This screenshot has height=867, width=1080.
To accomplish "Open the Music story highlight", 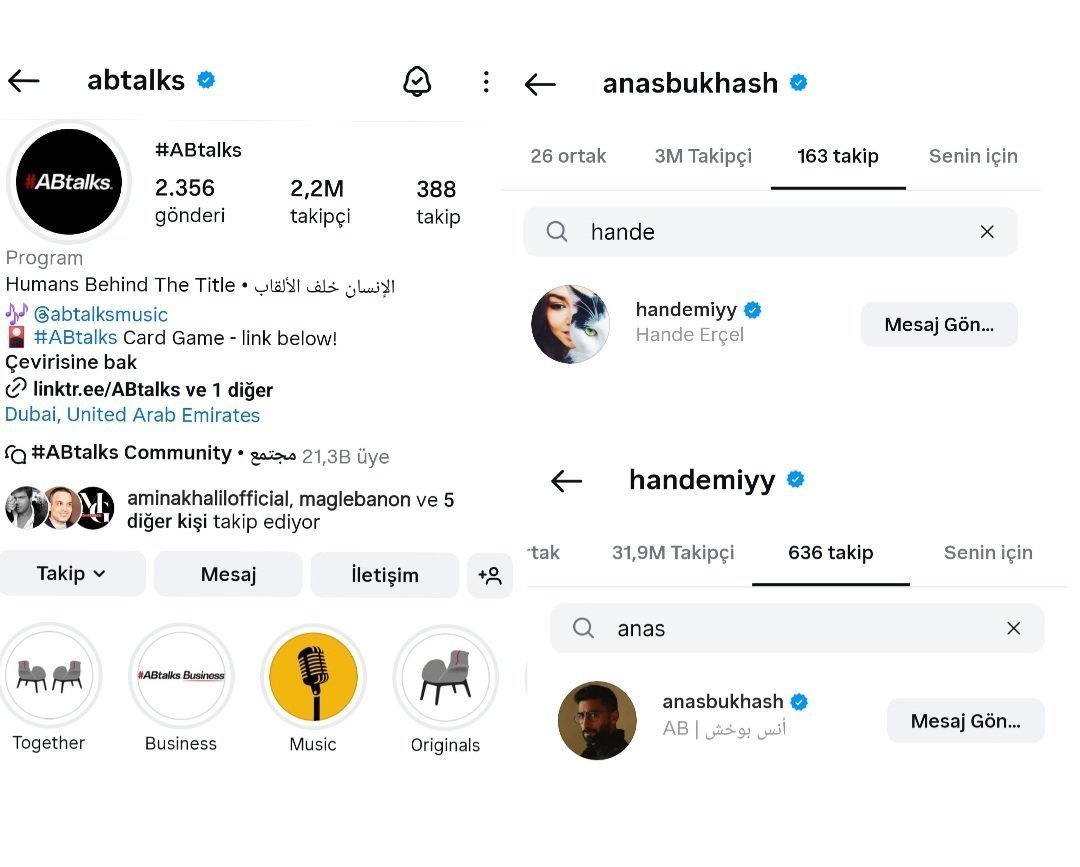I will [313, 678].
